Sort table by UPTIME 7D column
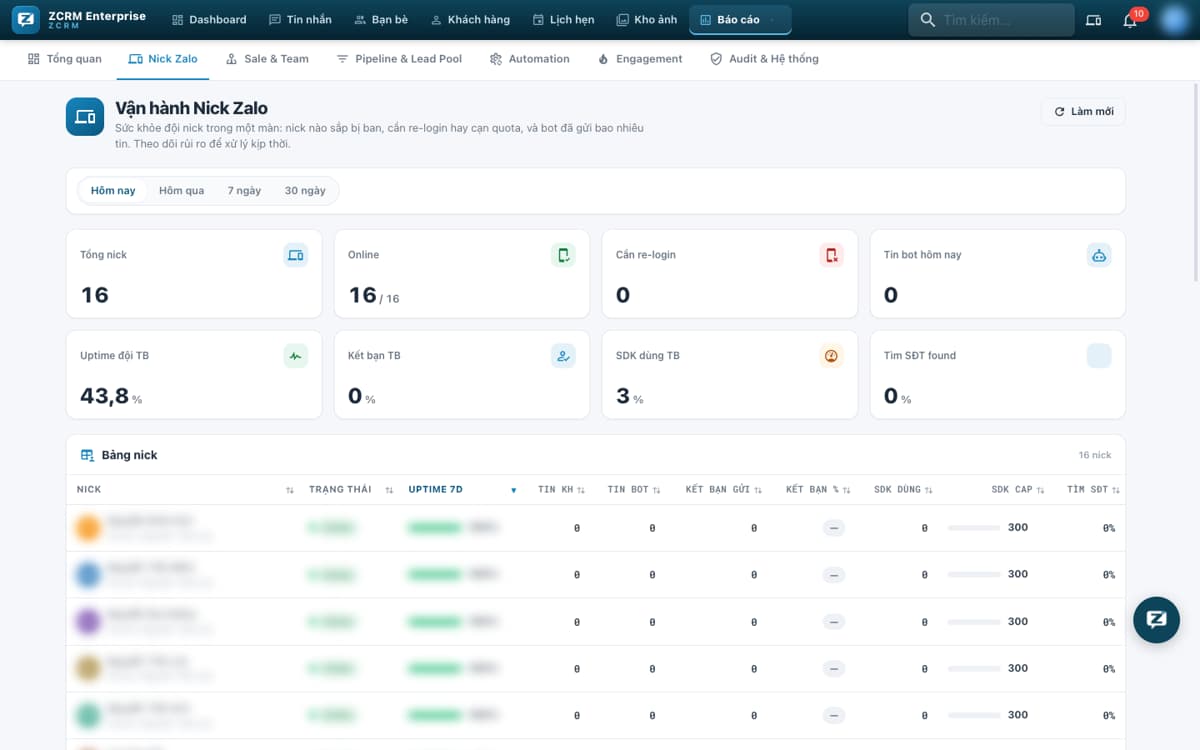The height and width of the screenshot is (750, 1200). pos(462,490)
